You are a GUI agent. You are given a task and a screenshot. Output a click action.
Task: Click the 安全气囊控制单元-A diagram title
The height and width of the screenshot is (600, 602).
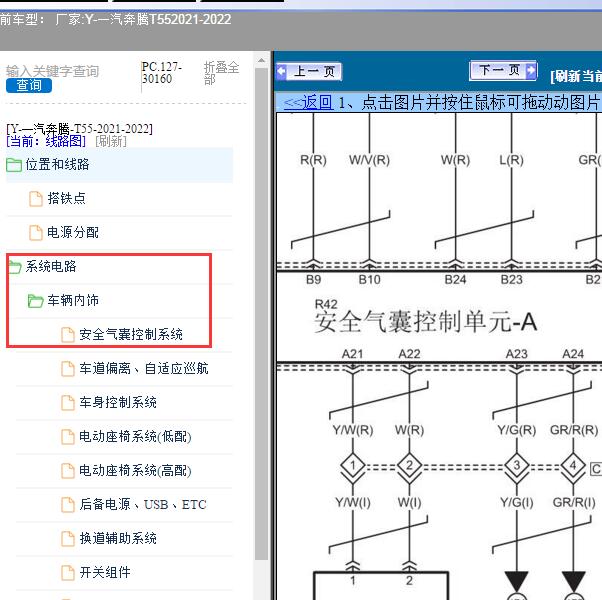[425, 322]
